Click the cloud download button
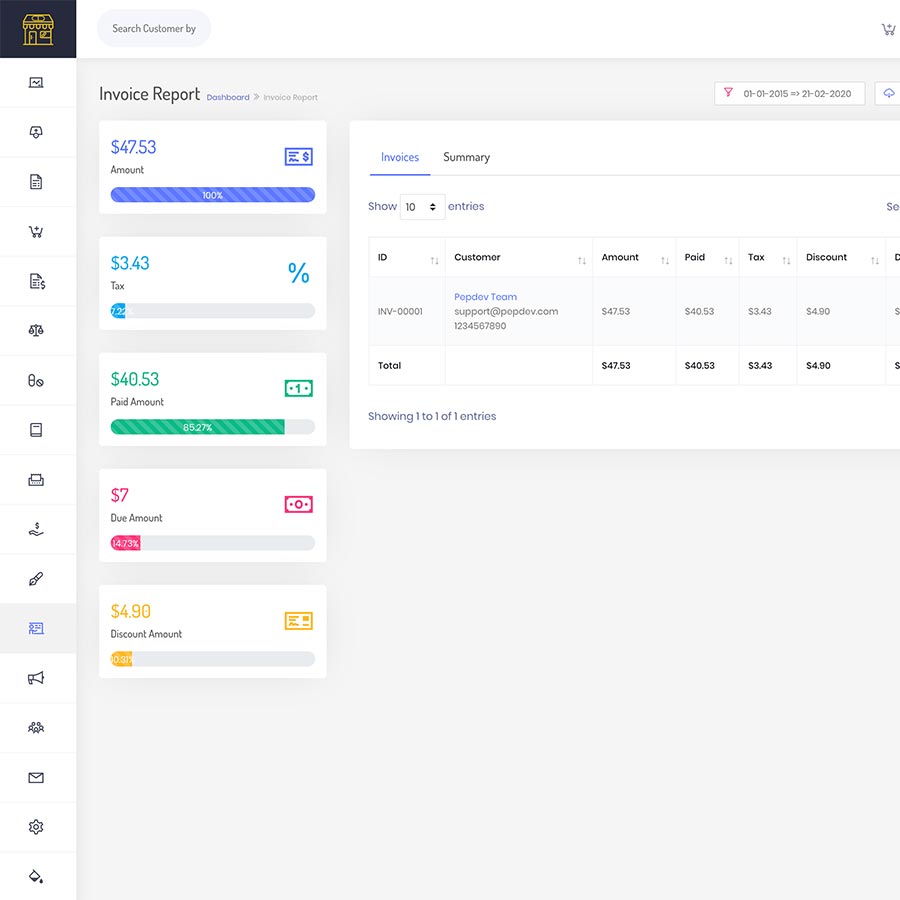 tap(888, 93)
